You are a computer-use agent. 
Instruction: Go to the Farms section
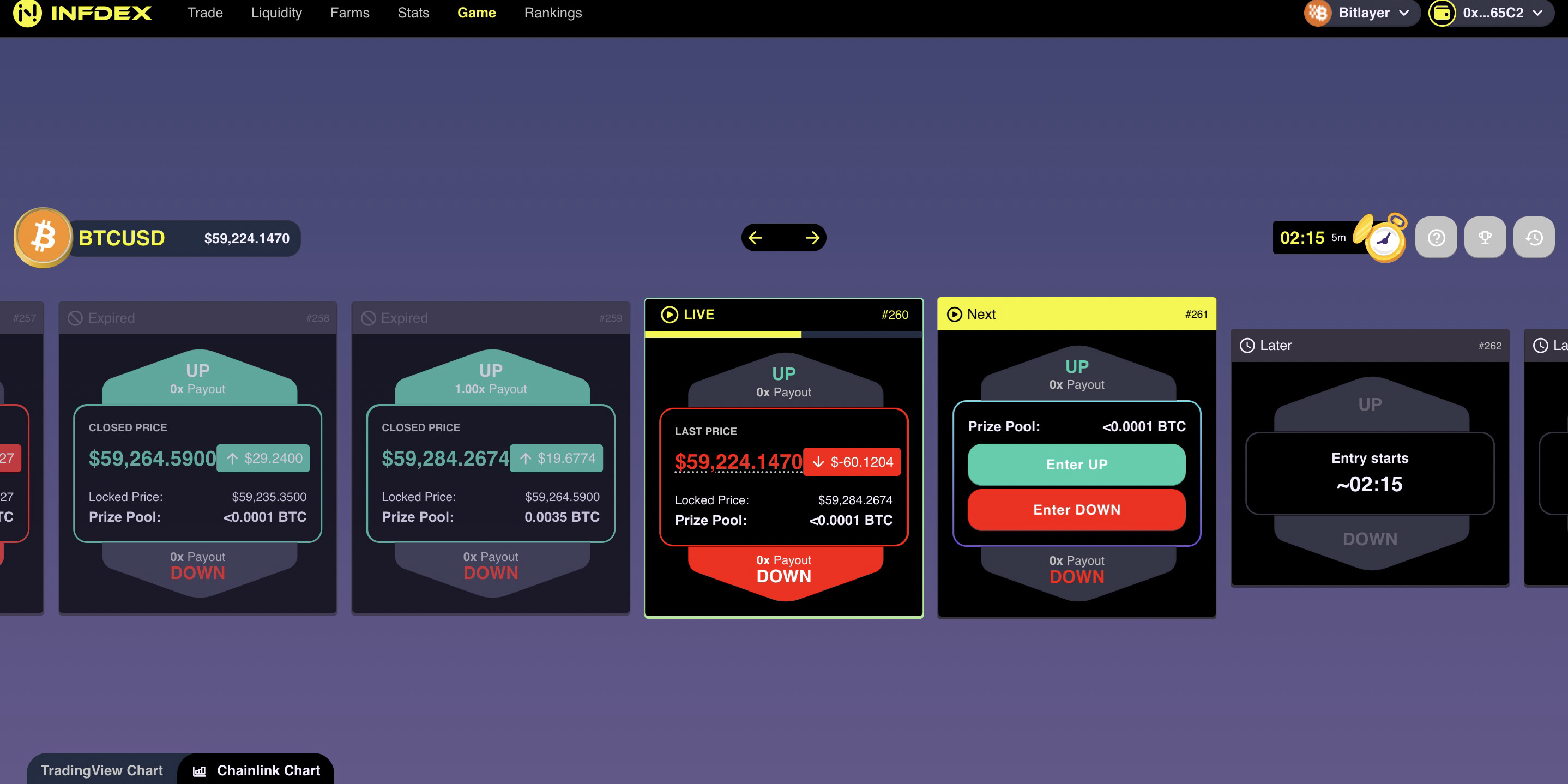point(349,13)
